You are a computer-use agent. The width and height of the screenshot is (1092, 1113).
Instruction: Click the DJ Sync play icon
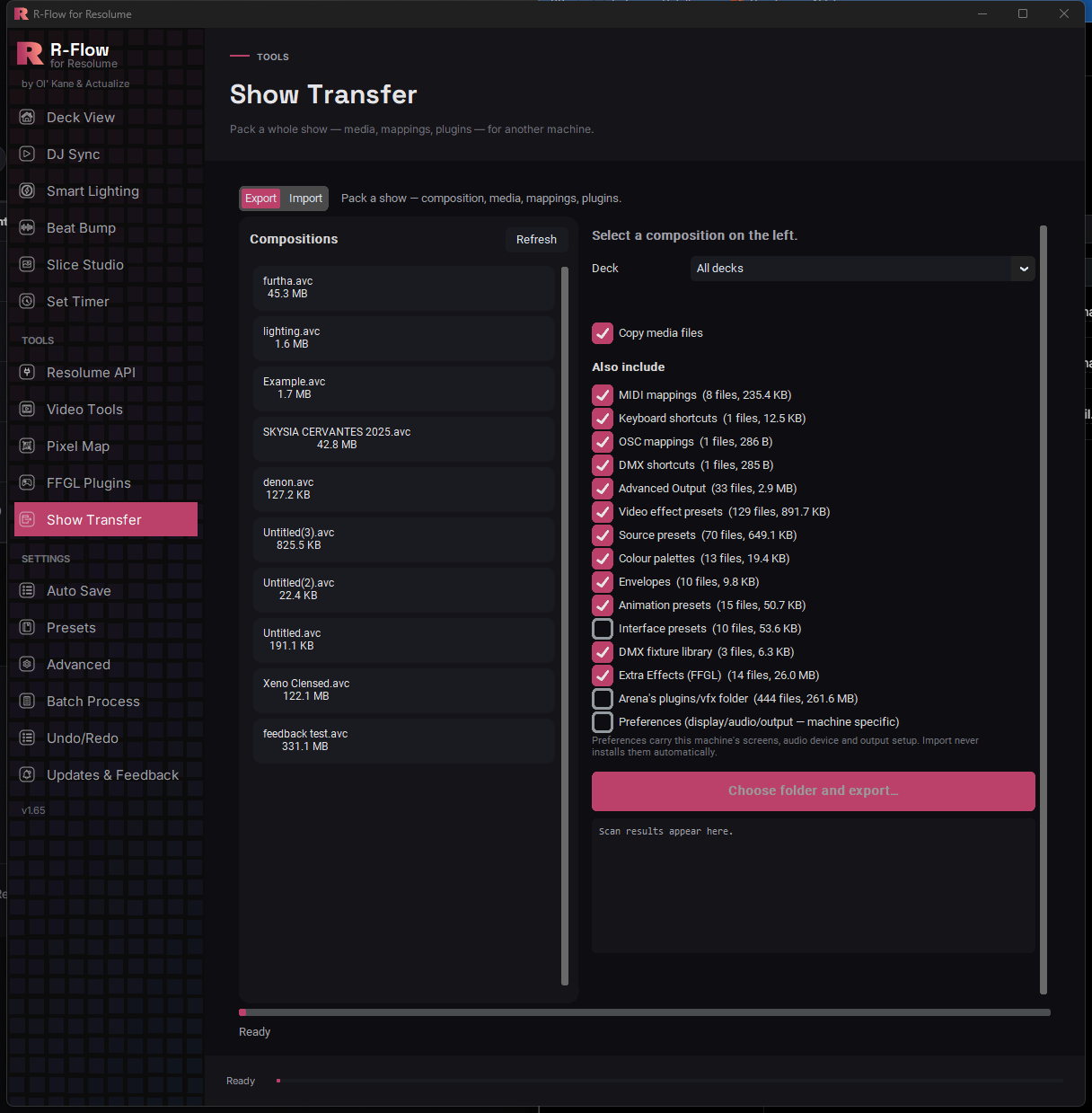[27, 154]
